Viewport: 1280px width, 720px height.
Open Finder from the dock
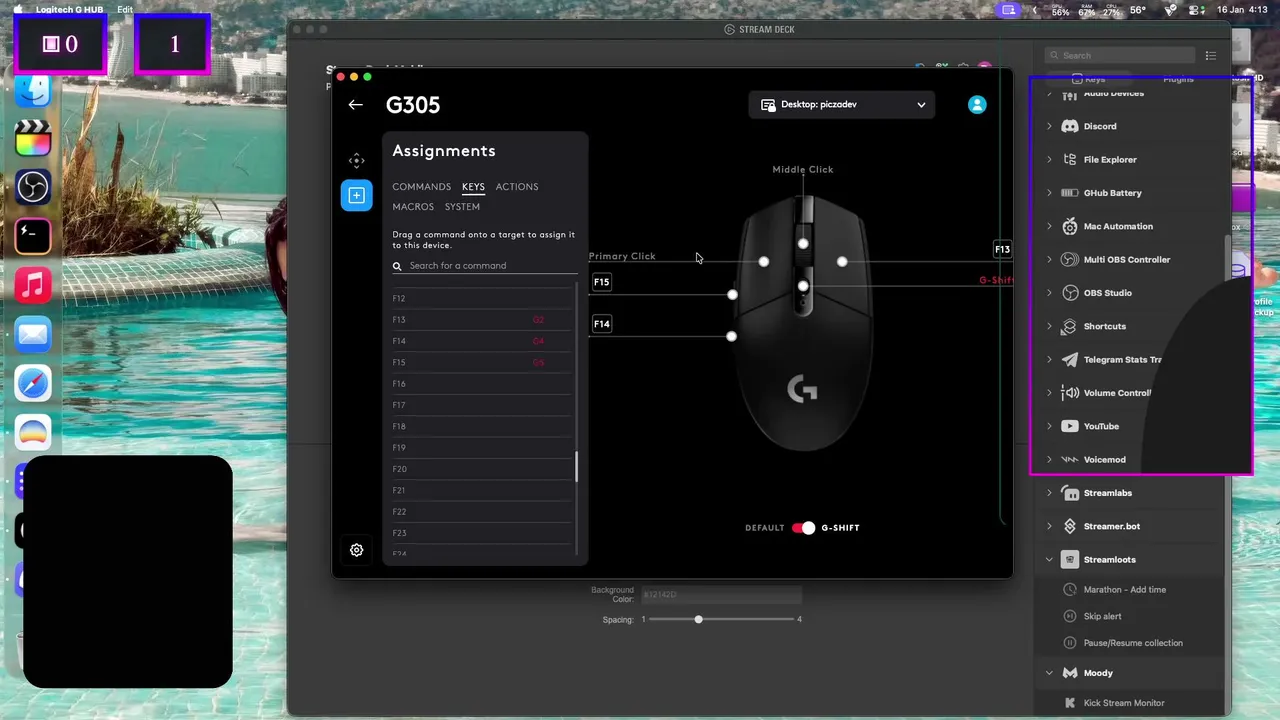[33, 90]
